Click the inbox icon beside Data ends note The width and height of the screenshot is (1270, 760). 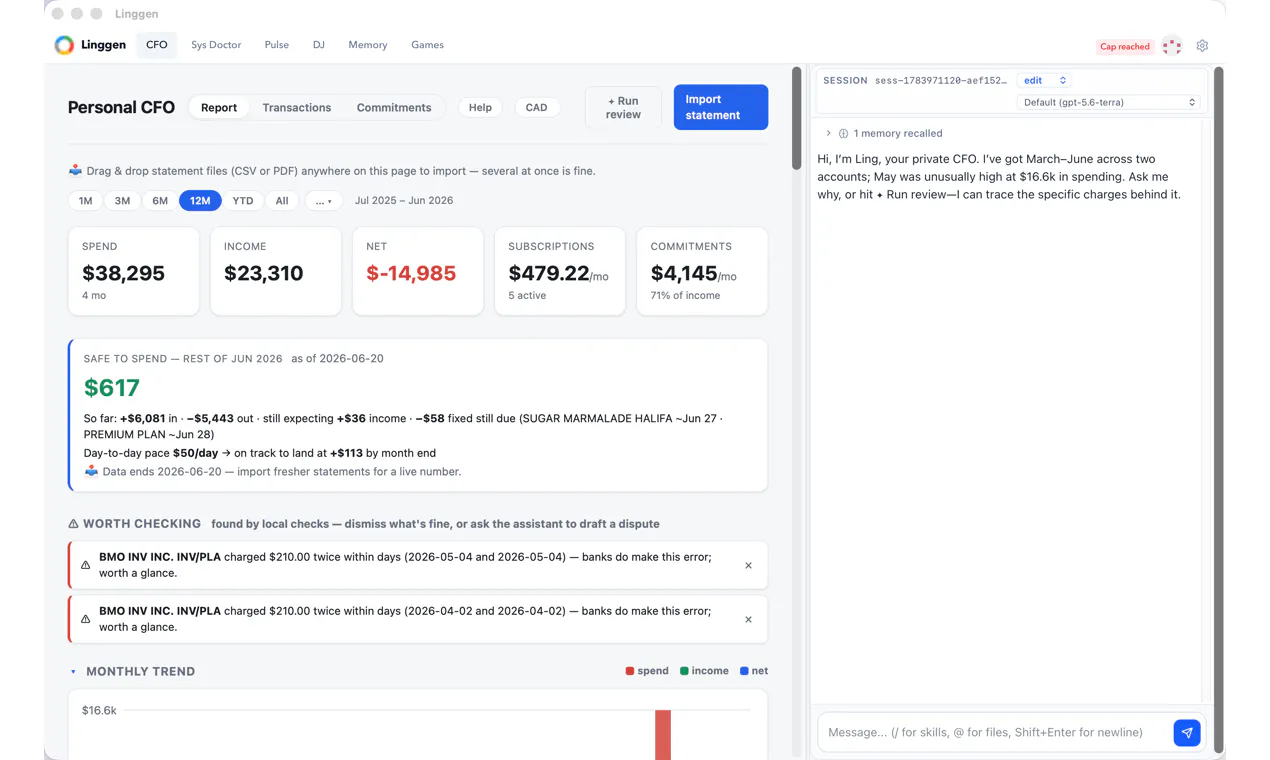click(x=91, y=471)
